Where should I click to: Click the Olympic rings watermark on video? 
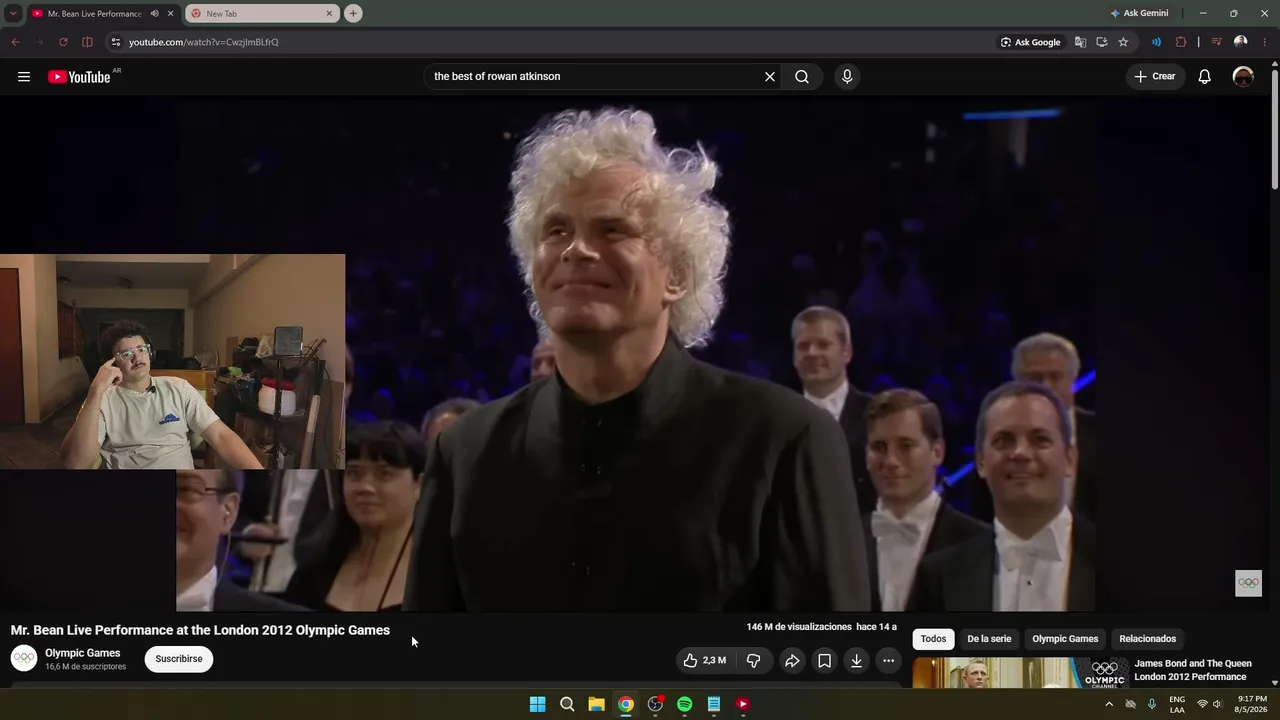[x=1248, y=583]
